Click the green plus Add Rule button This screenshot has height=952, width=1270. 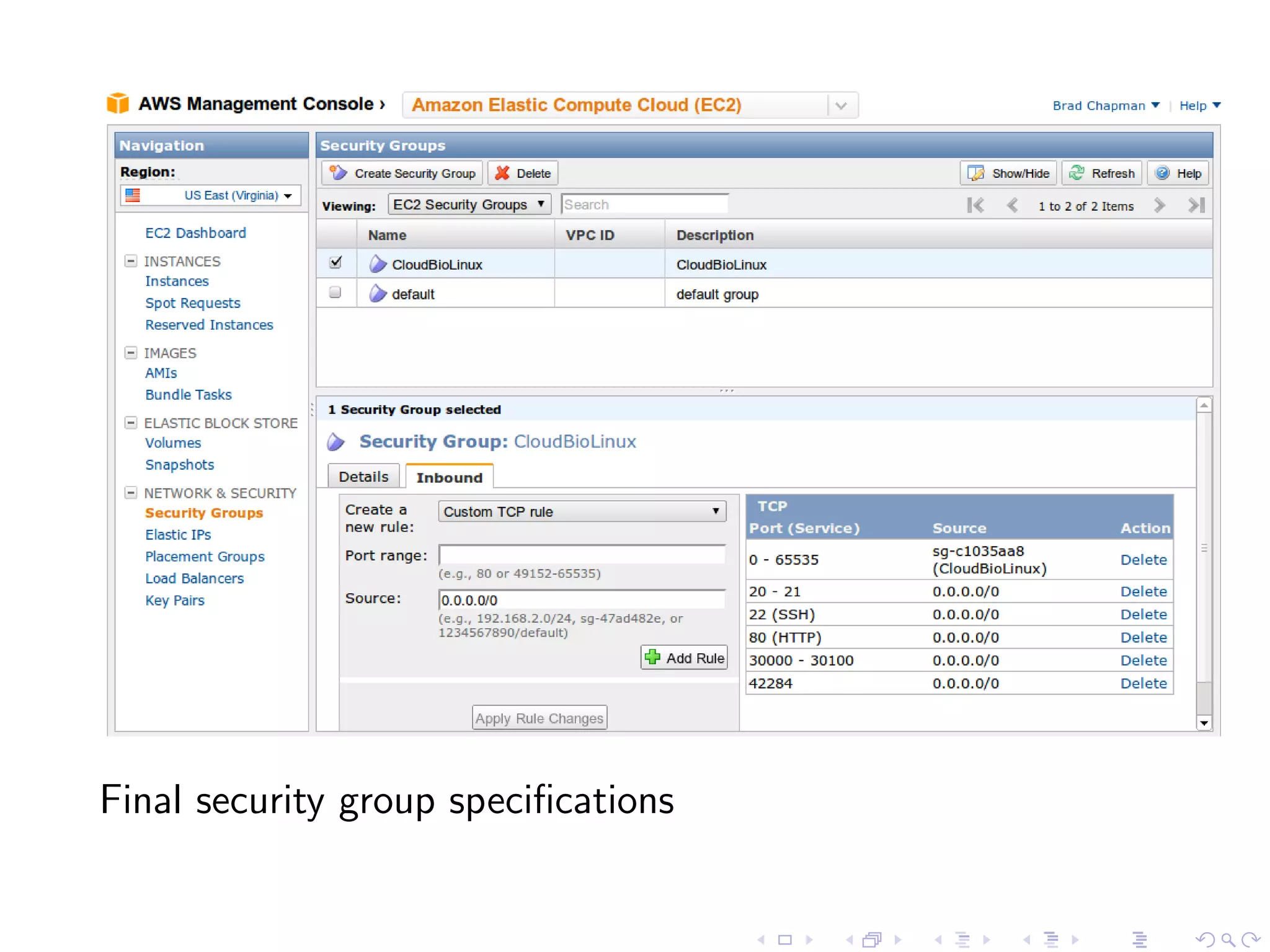684,658
